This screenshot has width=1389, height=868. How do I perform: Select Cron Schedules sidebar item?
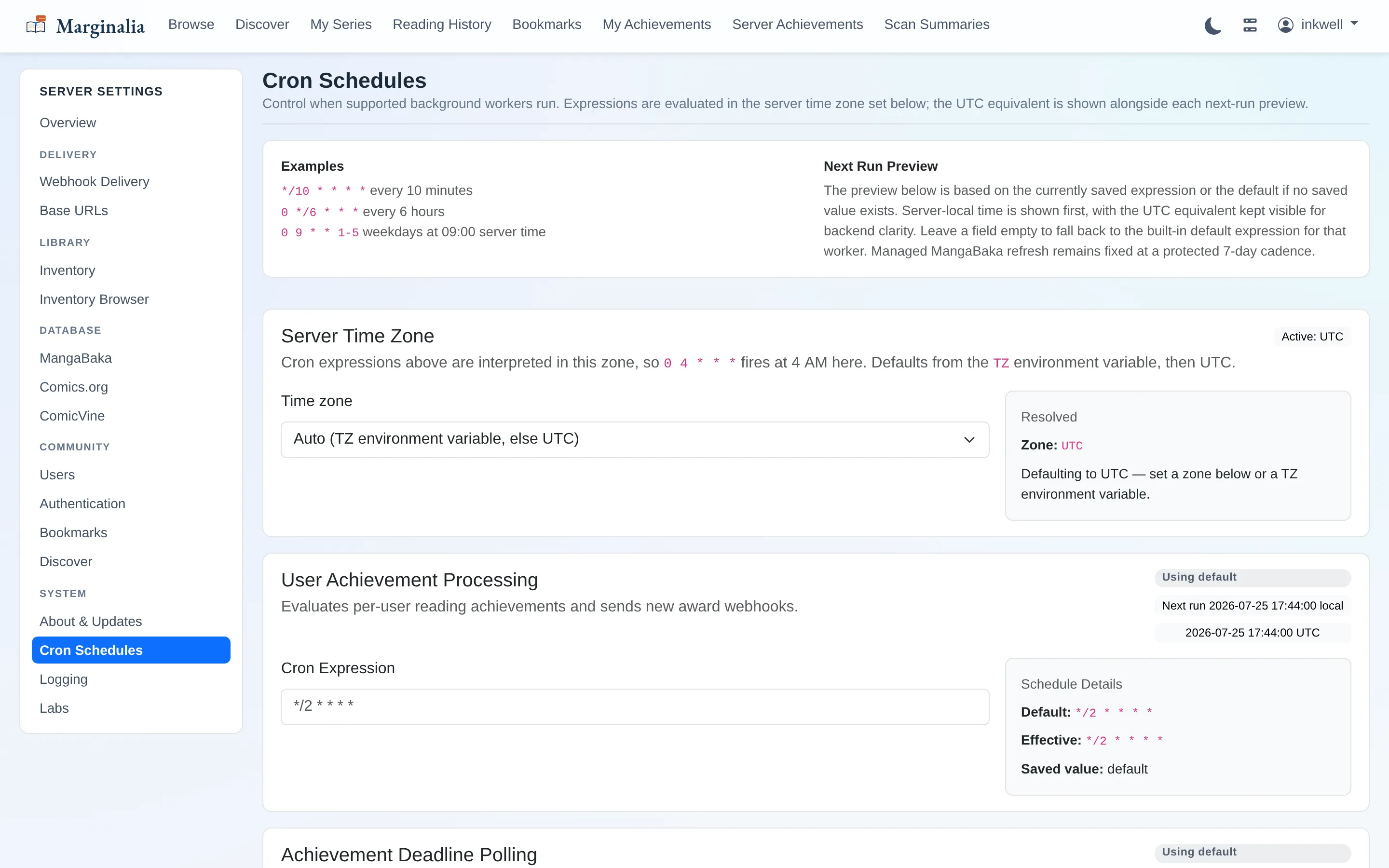click(131, 650)
